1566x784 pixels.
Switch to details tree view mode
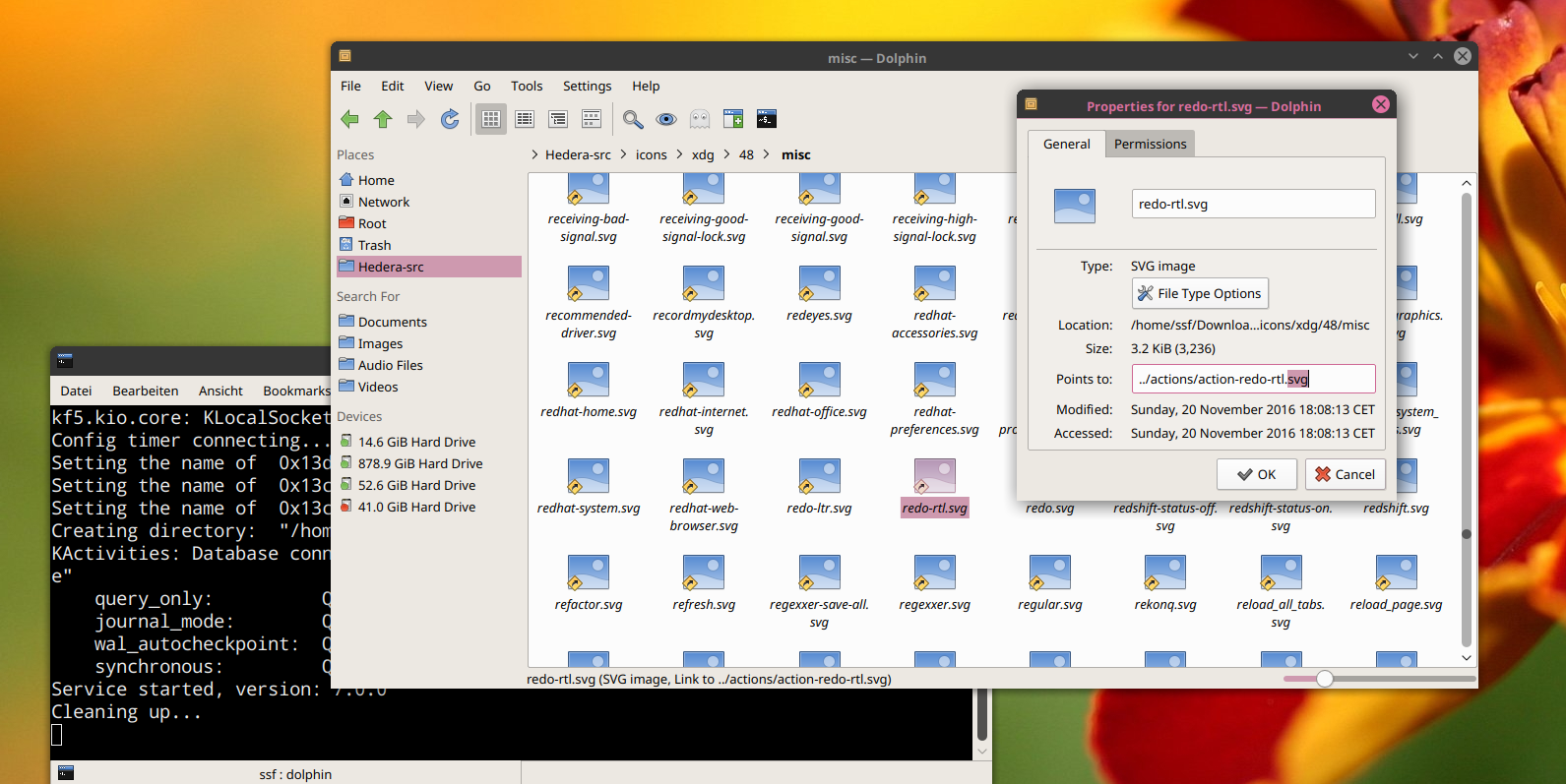click(558, 119)
